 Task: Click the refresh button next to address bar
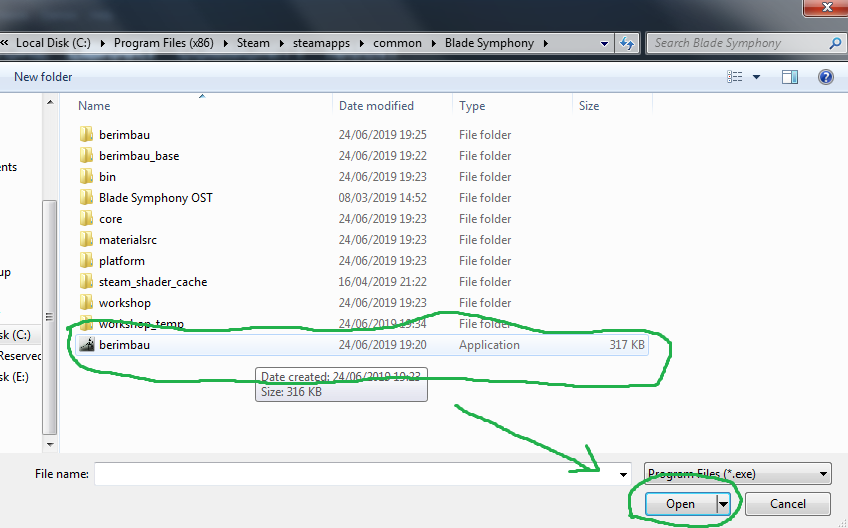click(x=627, y=43)
